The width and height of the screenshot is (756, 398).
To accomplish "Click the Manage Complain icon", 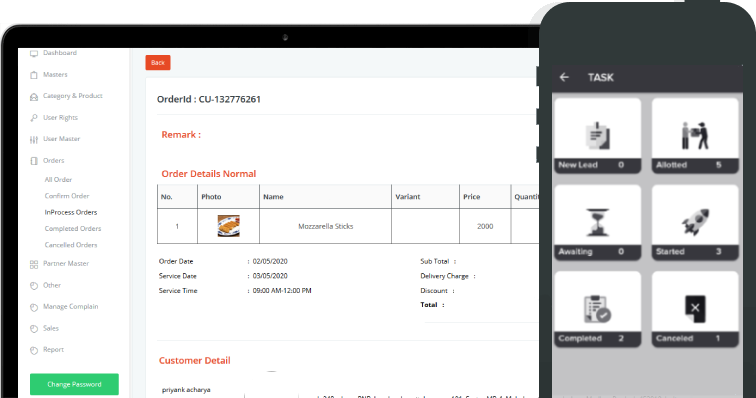I will coord(34,307).
